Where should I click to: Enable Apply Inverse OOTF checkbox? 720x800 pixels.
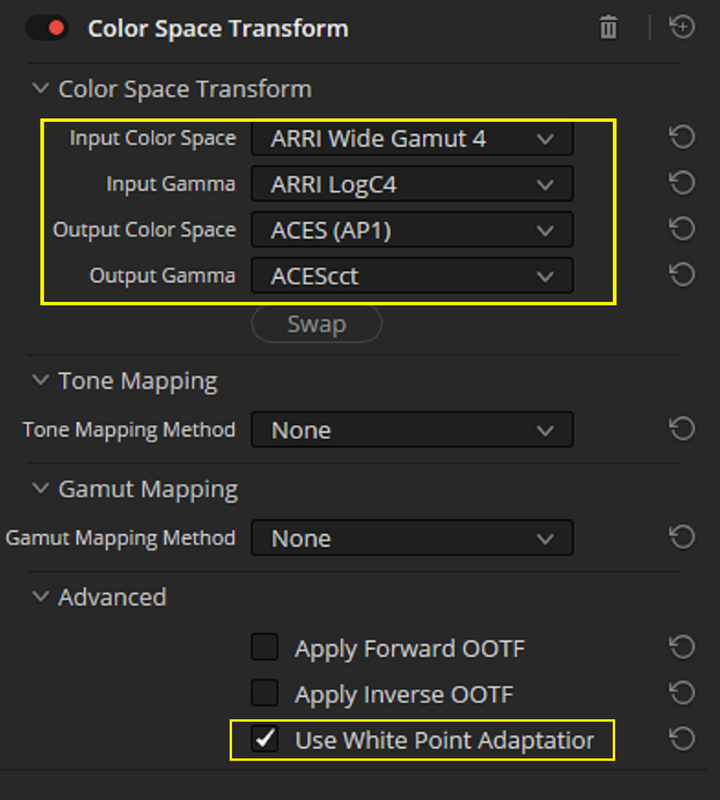click(x=265, y=693)
